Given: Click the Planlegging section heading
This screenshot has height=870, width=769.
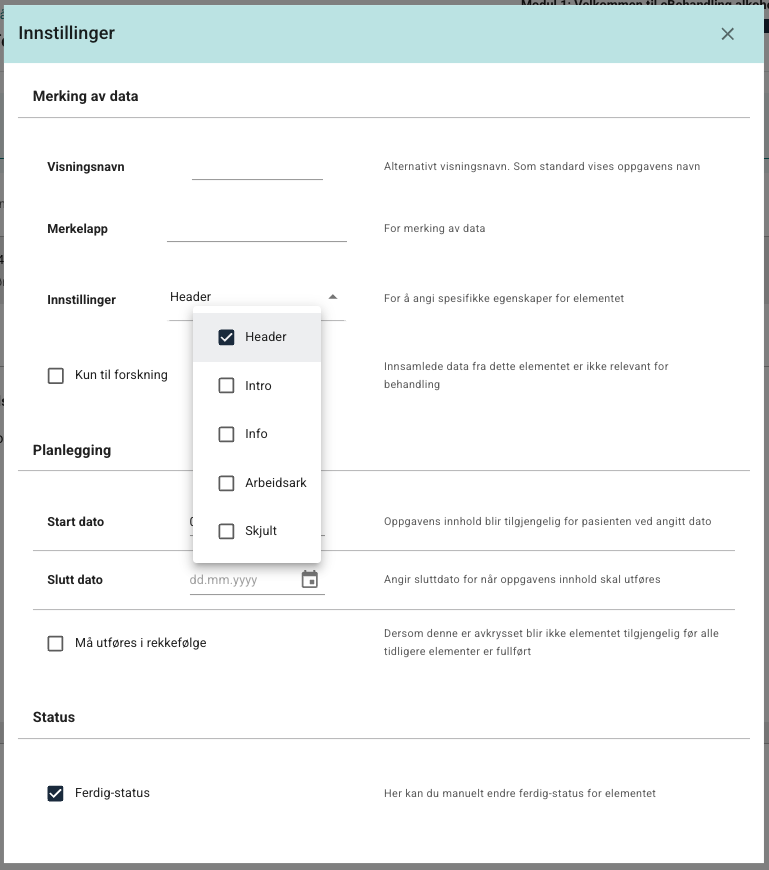Looking at the screenshot, I should 72,450.
